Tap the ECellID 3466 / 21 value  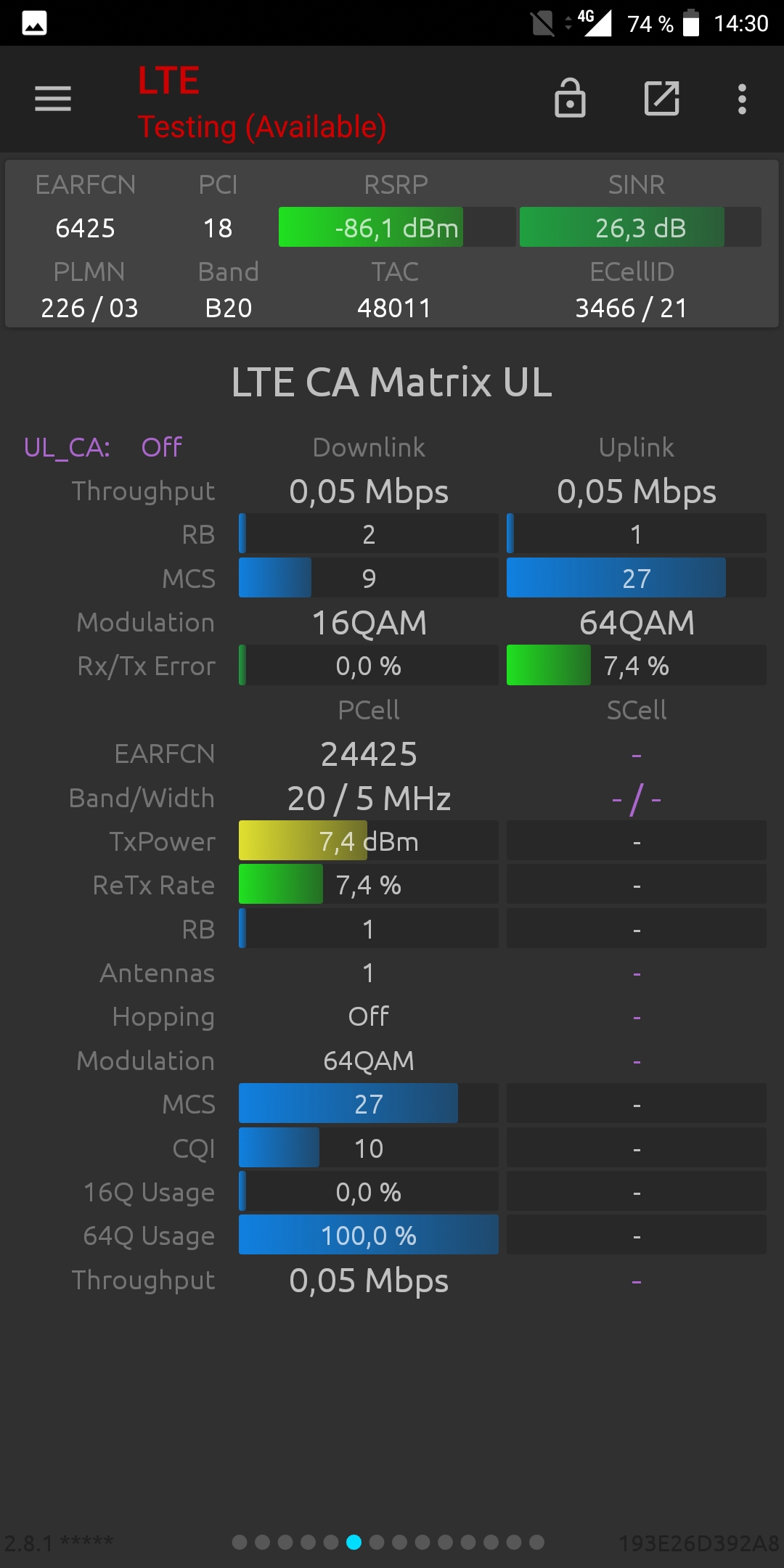pos(632,308)
